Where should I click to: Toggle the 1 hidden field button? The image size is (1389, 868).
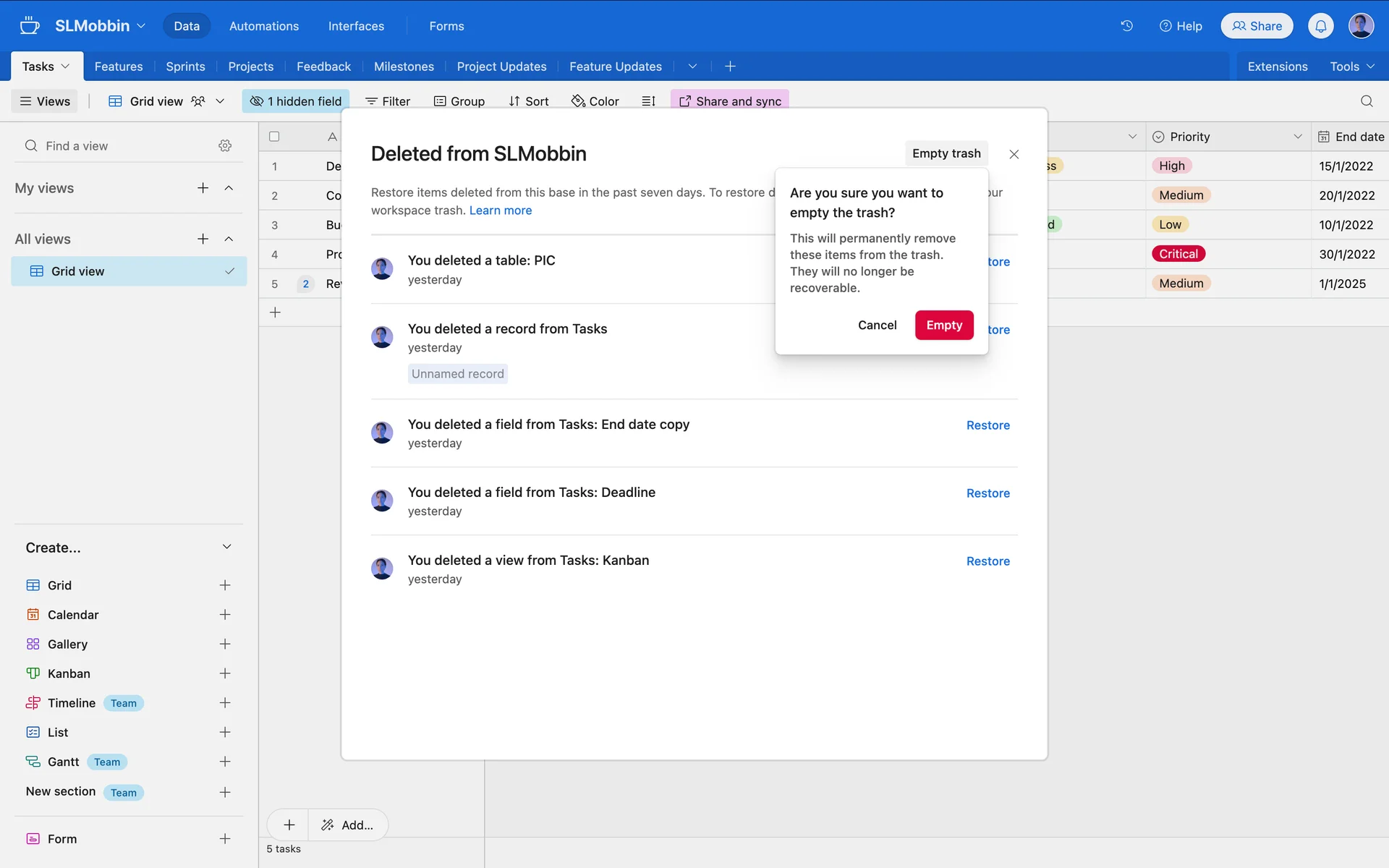pyautogui.click(x=296, y=101)
